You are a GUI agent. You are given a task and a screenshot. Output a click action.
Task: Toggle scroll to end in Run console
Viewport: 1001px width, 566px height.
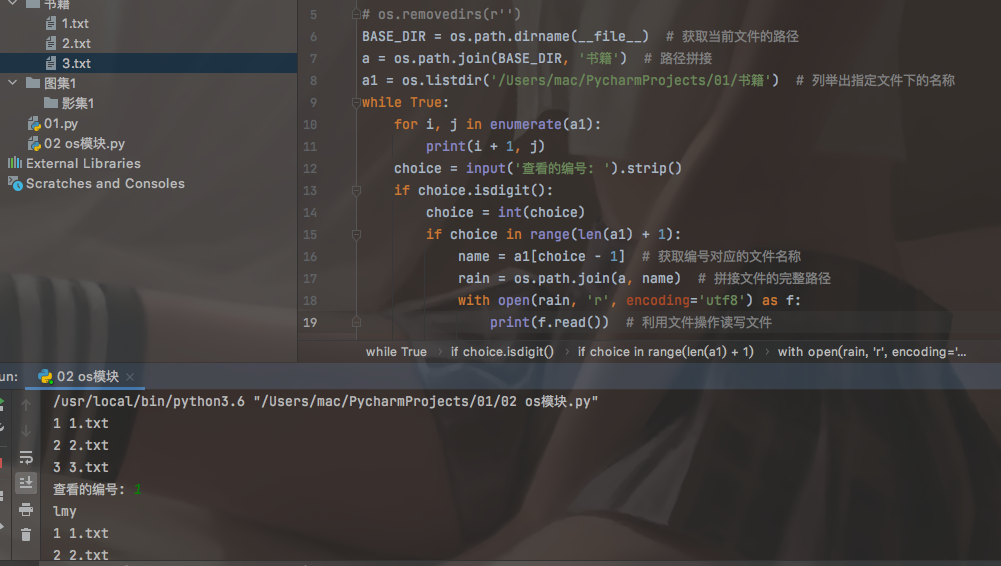point(26,483)
